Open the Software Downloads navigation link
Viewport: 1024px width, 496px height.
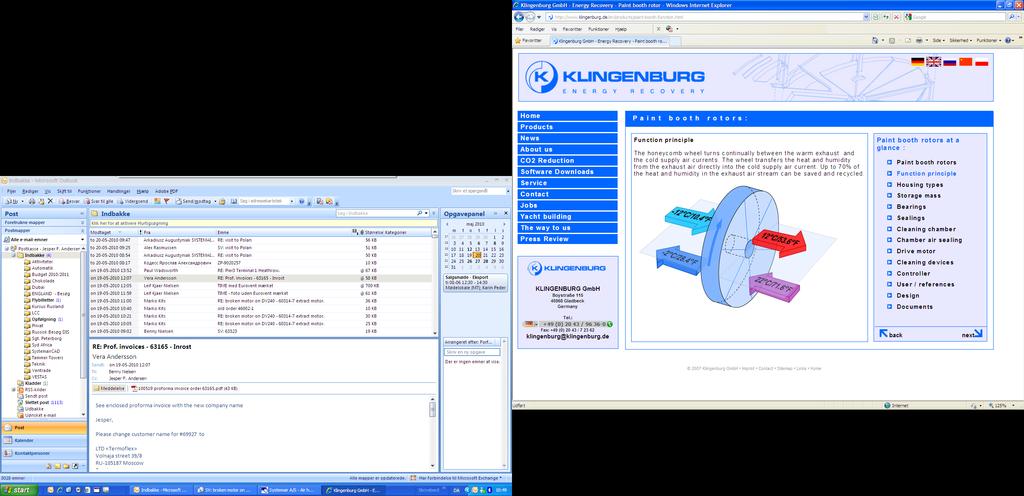[568, 172]
